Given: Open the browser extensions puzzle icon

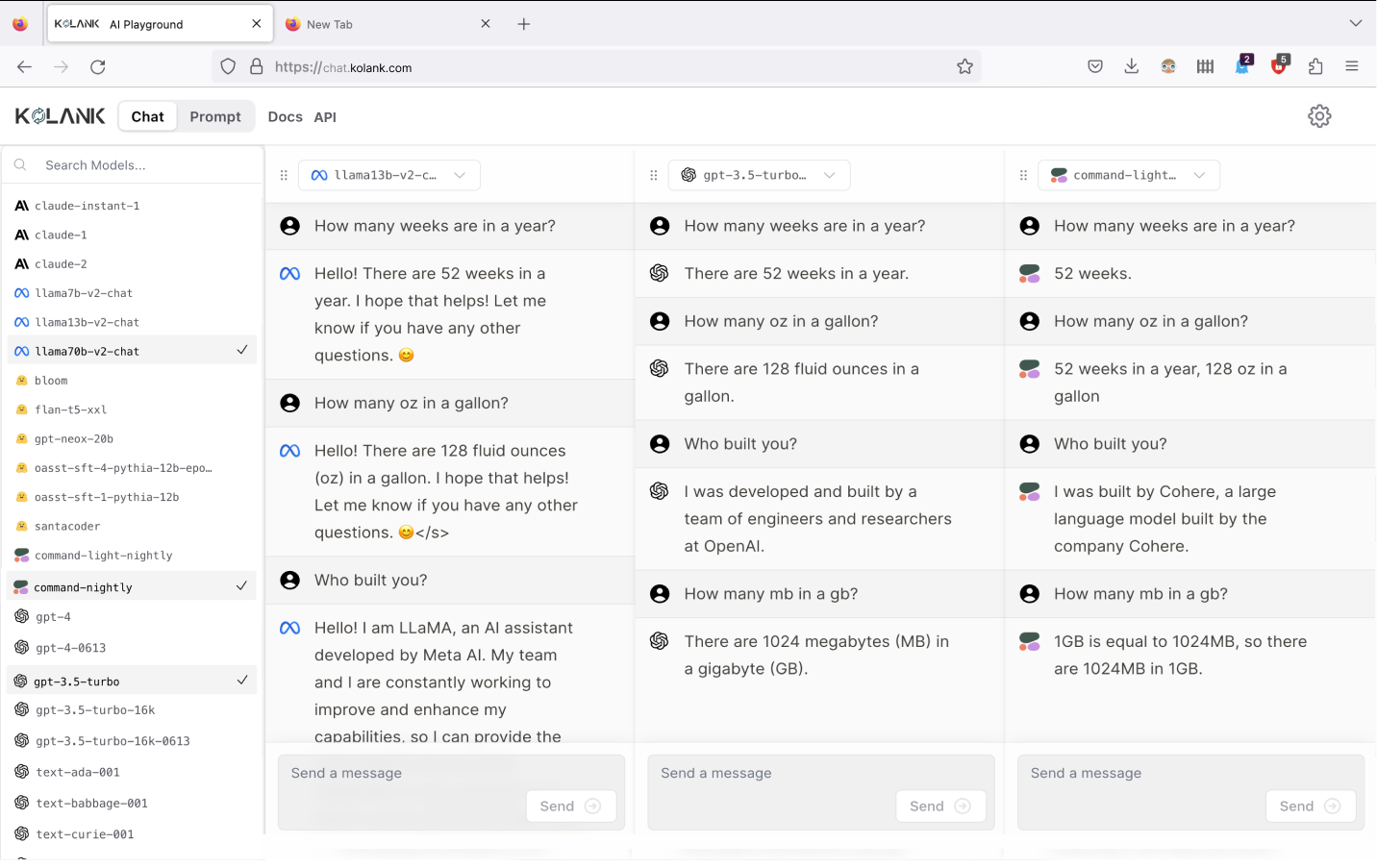Looking at the screenshot, I should click(1315, 66).
